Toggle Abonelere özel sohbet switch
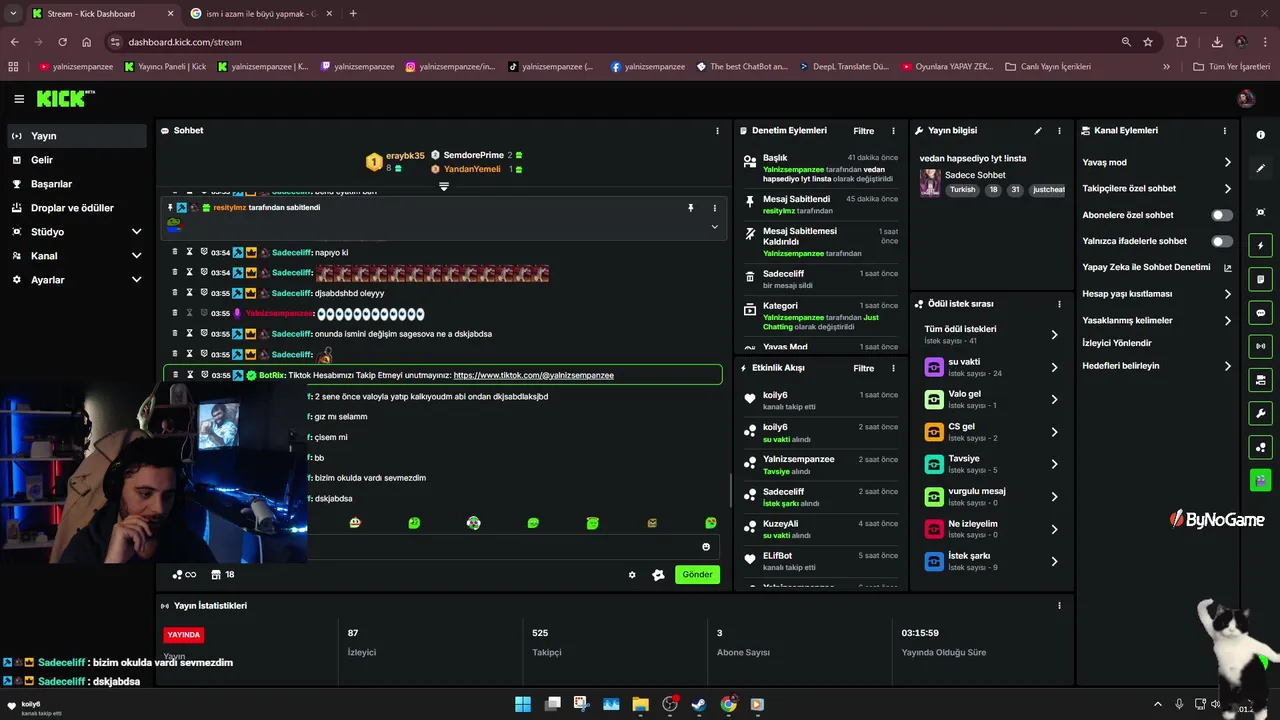This screenshot has height=720, width=1280. click(1222, 215)
